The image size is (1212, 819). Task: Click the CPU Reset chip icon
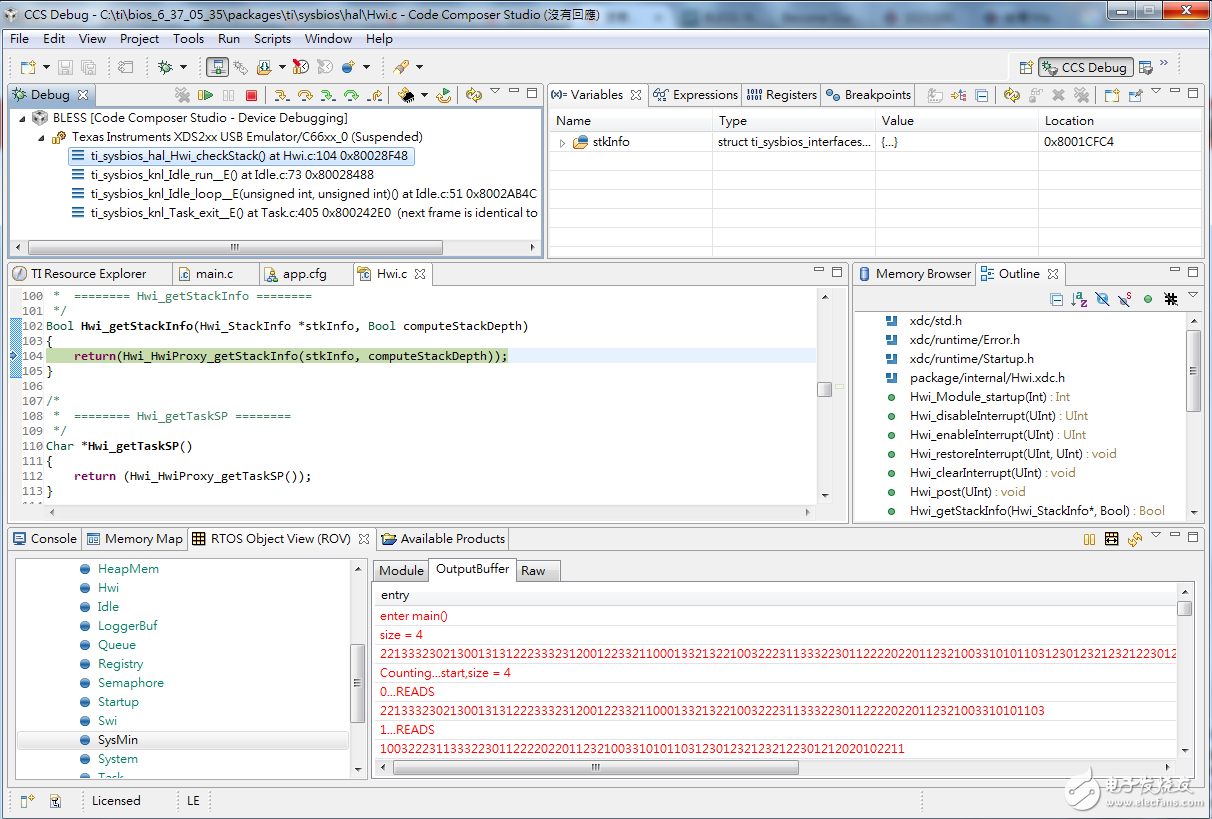tap(406, 95)
